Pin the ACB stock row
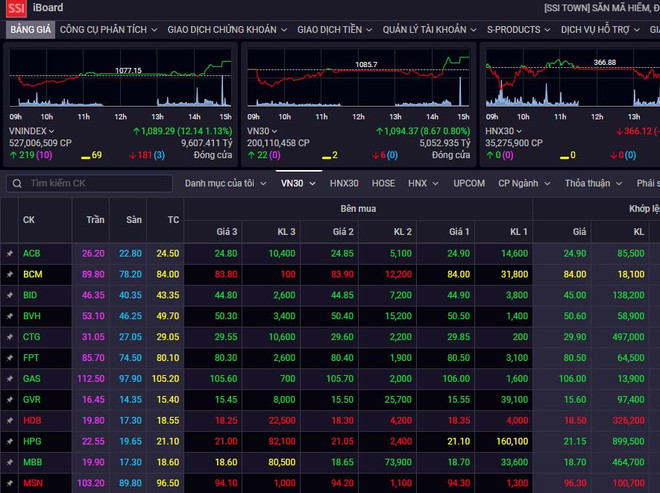The image size is (660, 493). [x=9, y=254]
